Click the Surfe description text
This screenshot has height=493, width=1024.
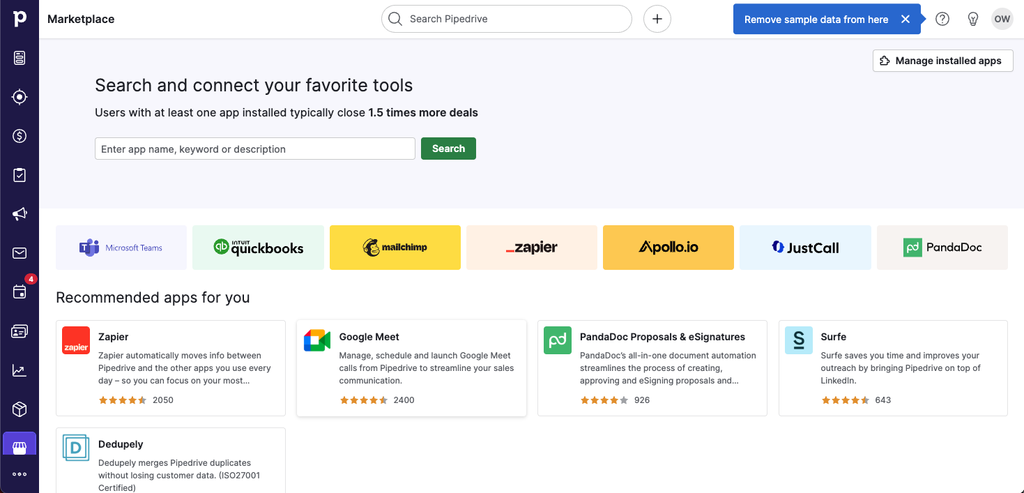coord(901,368)
